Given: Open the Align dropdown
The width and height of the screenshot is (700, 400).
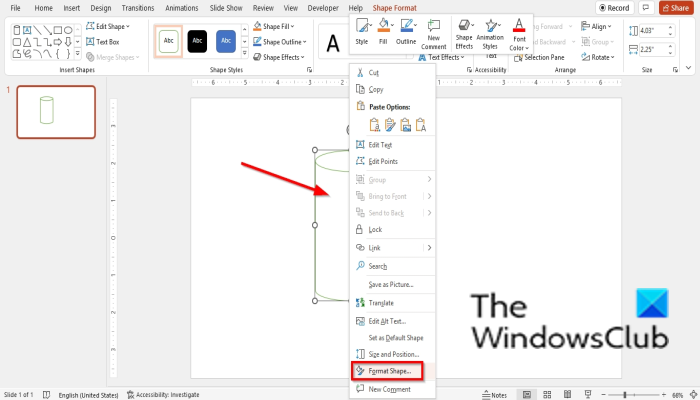Looking at the screenshot, I should [x=596, y=26].
